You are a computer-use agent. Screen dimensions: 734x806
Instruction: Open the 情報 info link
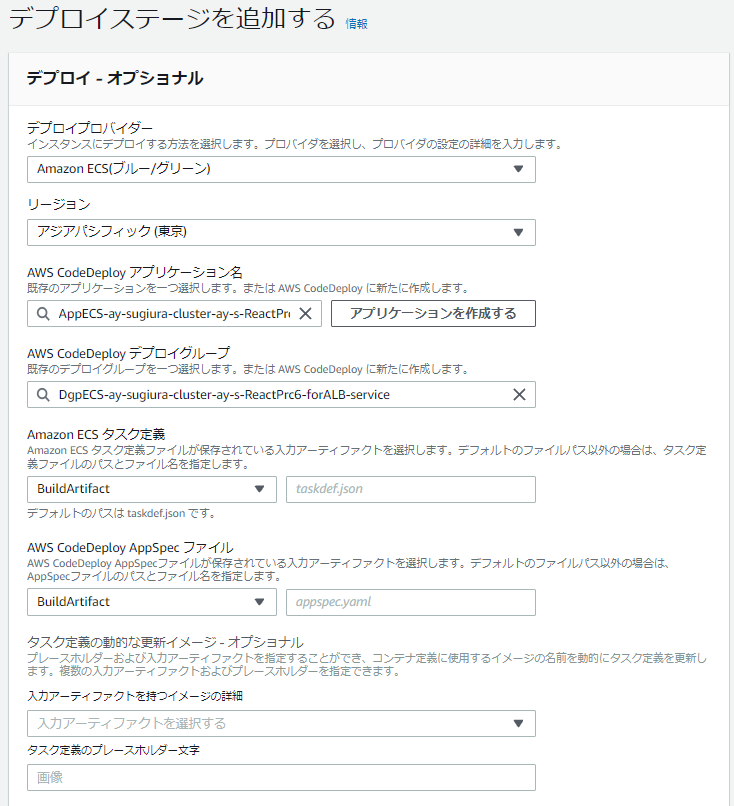(x=356, y=24)
